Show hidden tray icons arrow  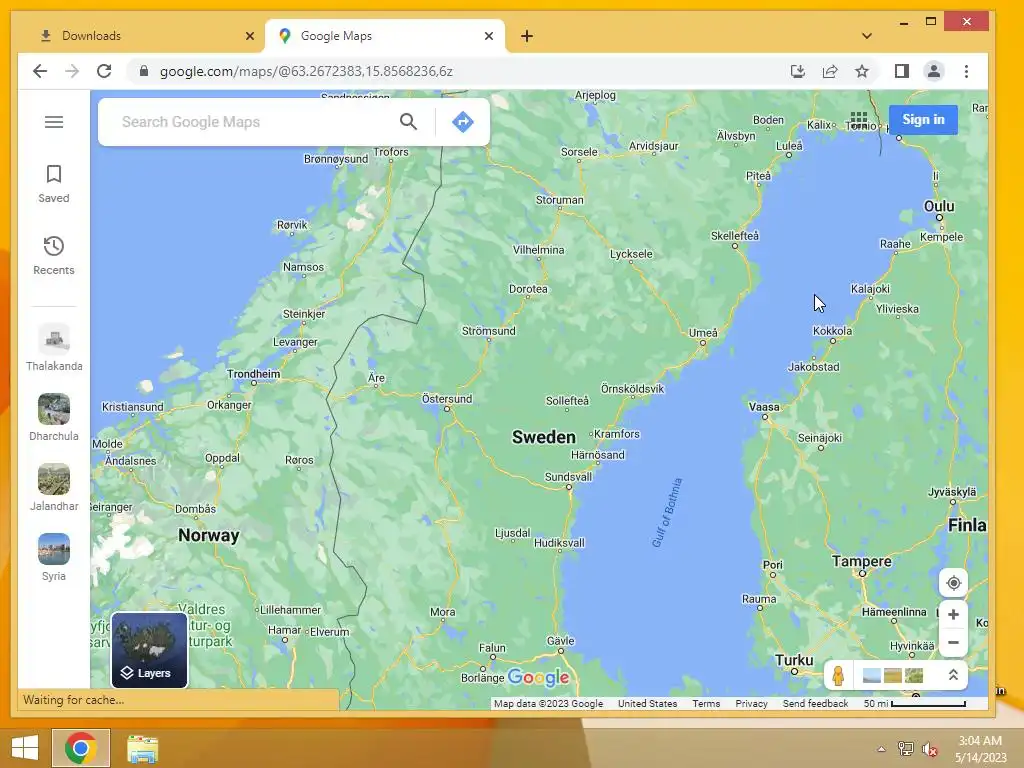pyautogui.click(x=881, y=749)
